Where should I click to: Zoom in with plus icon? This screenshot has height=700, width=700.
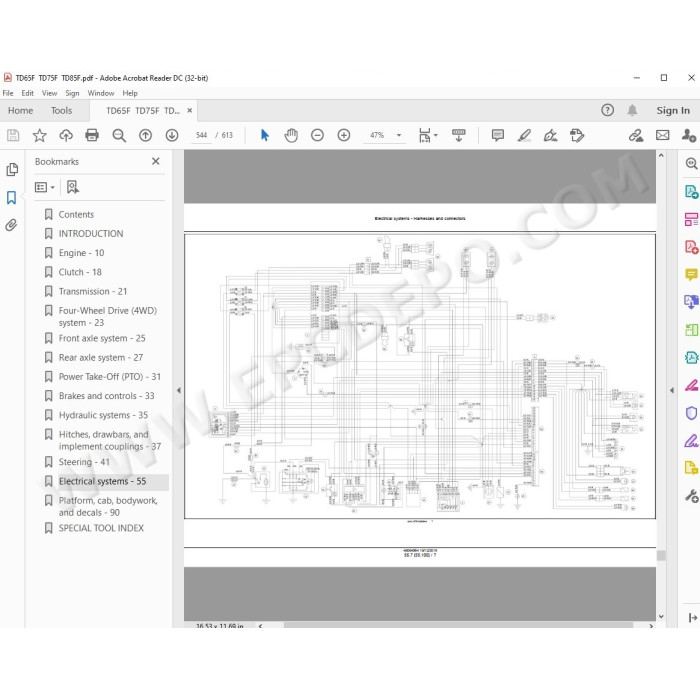click(344, 135)
